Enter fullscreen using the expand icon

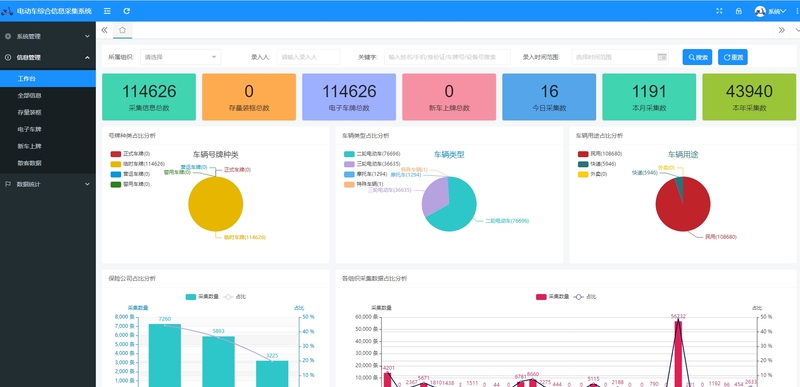(x=719, y=11)
